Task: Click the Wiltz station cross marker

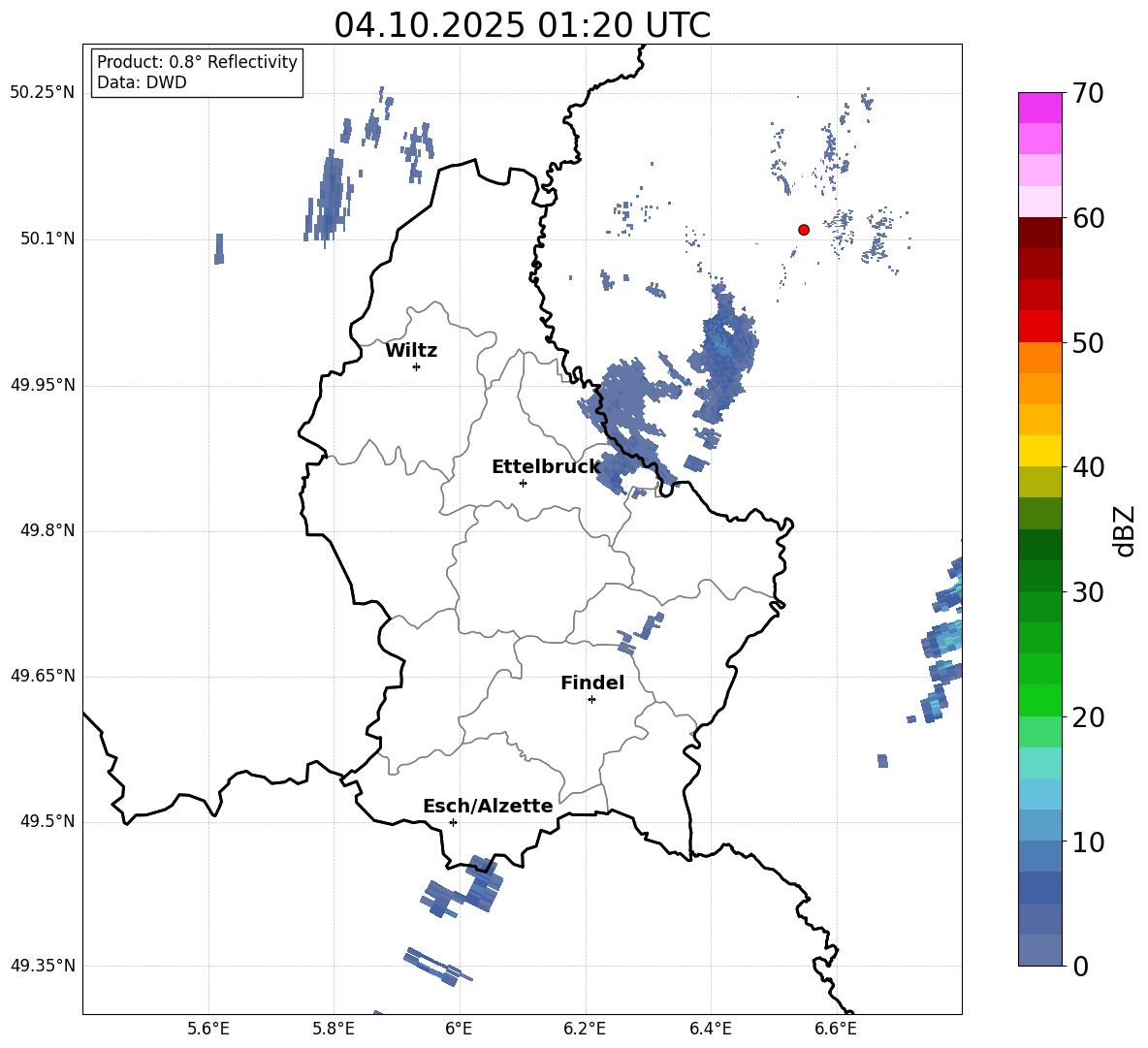Action: pos(417,366)
